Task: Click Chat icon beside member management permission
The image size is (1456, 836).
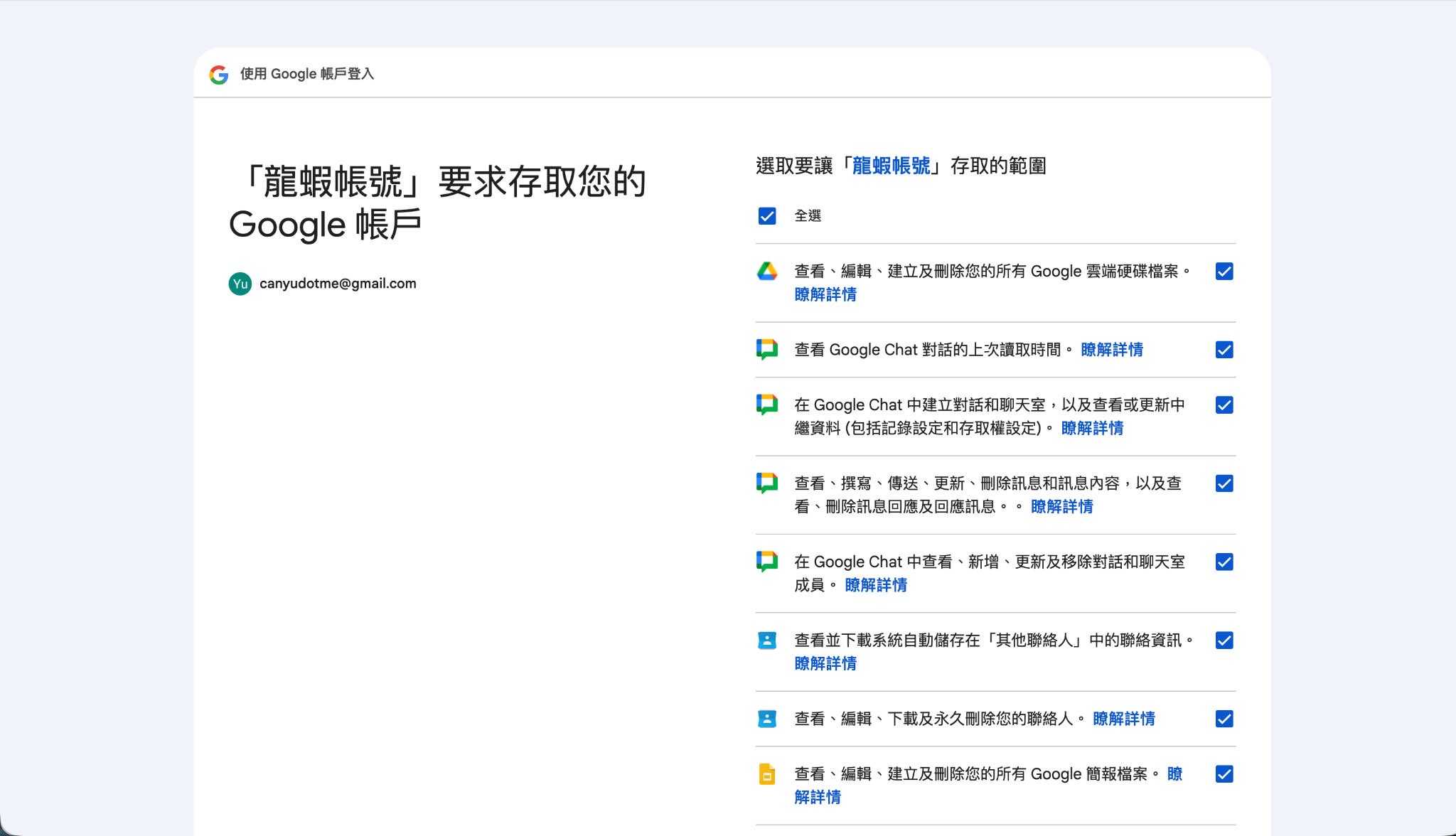Action: [766, 562]
